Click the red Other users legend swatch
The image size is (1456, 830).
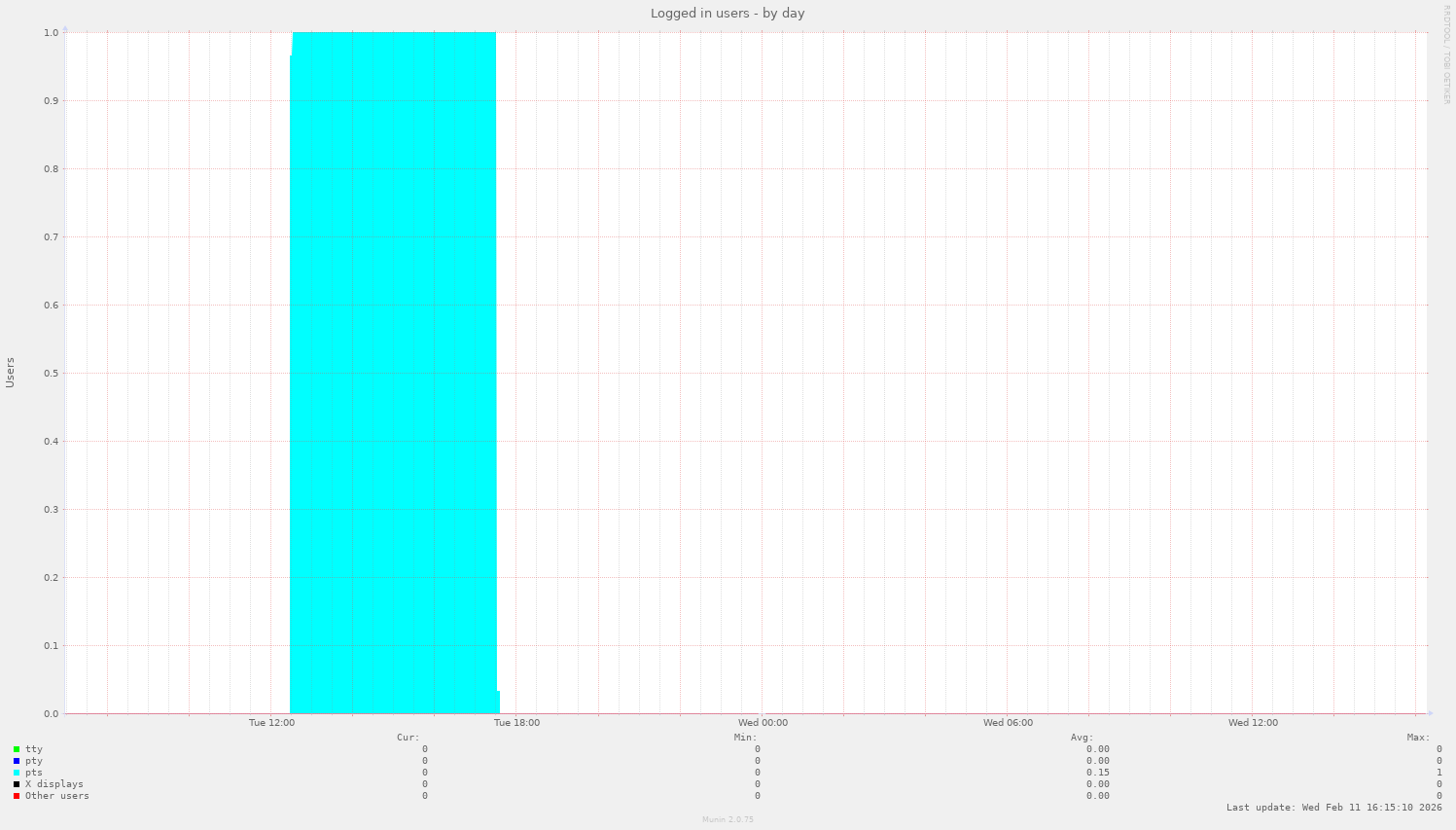tap(17, 796)
